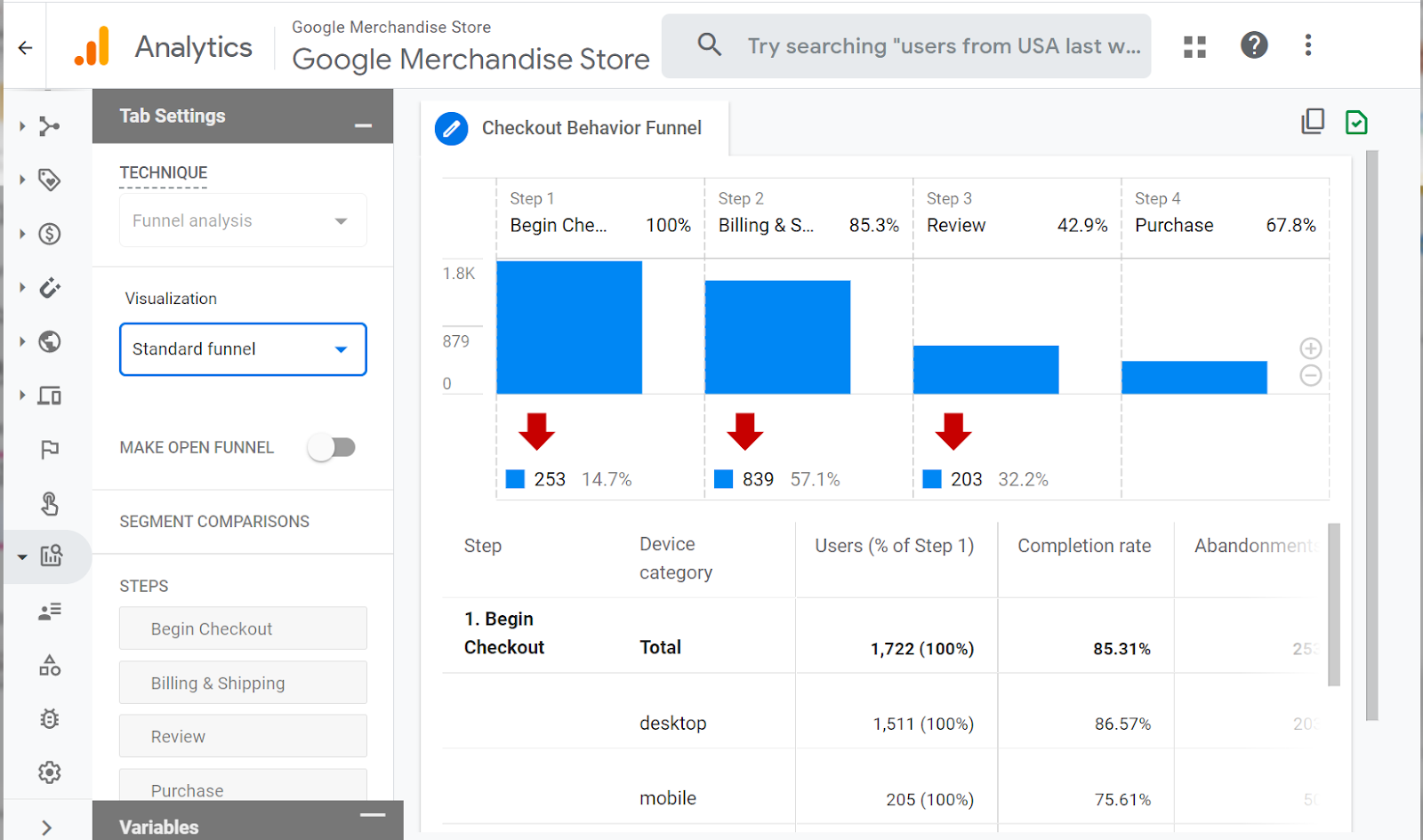Screen dimensions: 1423x840
Task: Open the Funnel analysis technique dropdown
Action: 243,220
